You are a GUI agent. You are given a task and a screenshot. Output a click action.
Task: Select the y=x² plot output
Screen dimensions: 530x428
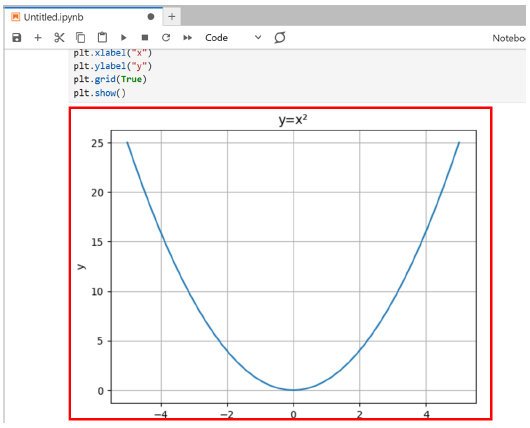coord(281,264)
